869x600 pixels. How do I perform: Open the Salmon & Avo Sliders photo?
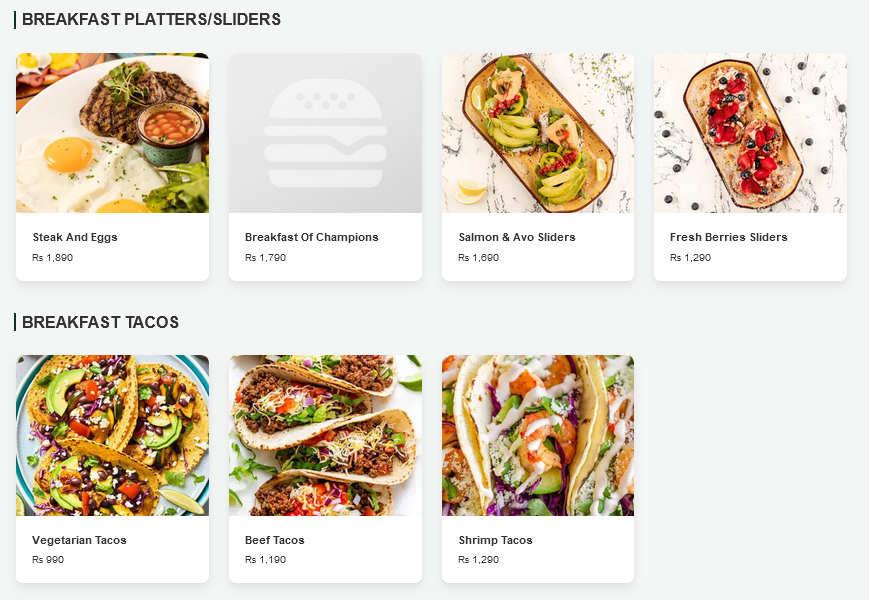[x=538, y=133]
